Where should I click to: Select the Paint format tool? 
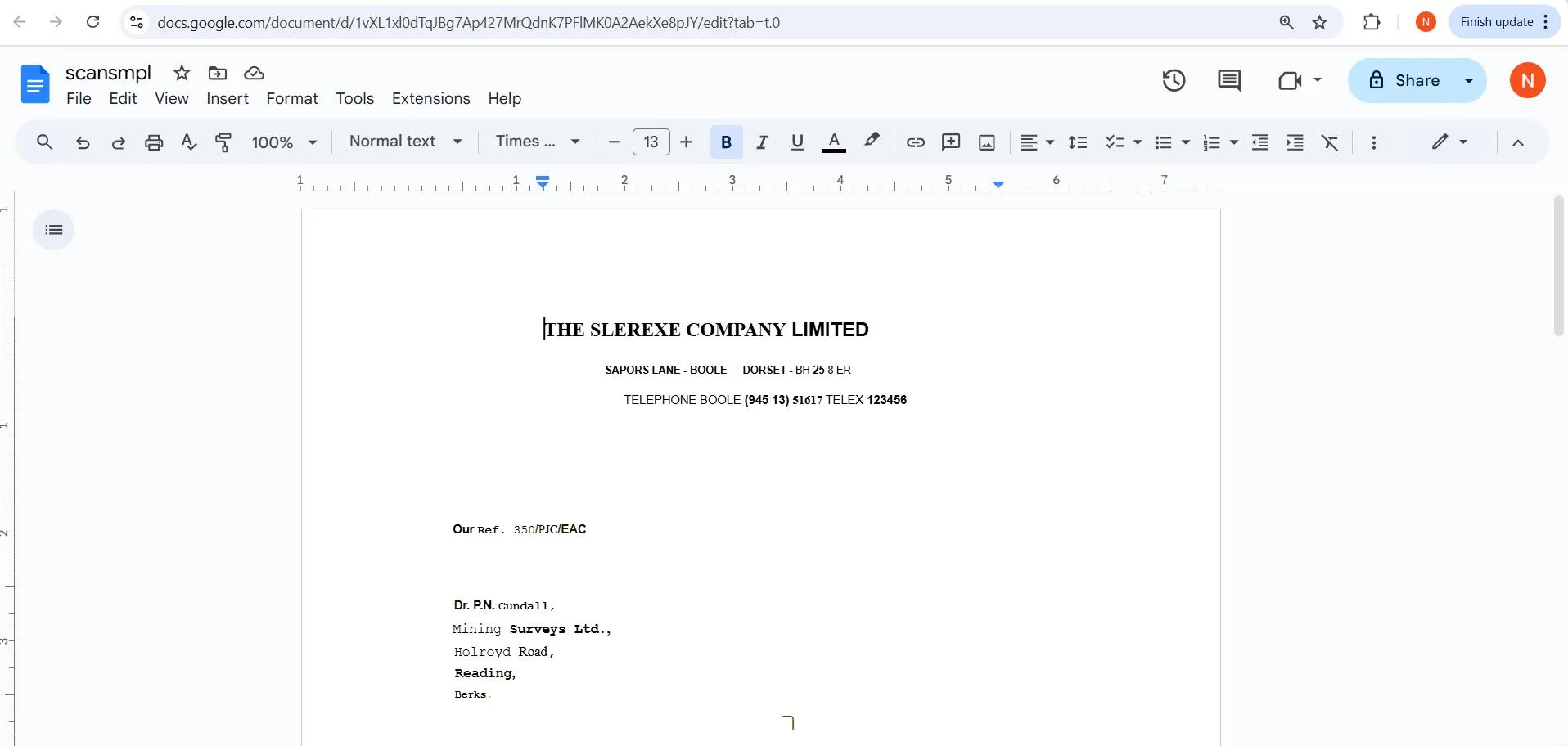223,142
